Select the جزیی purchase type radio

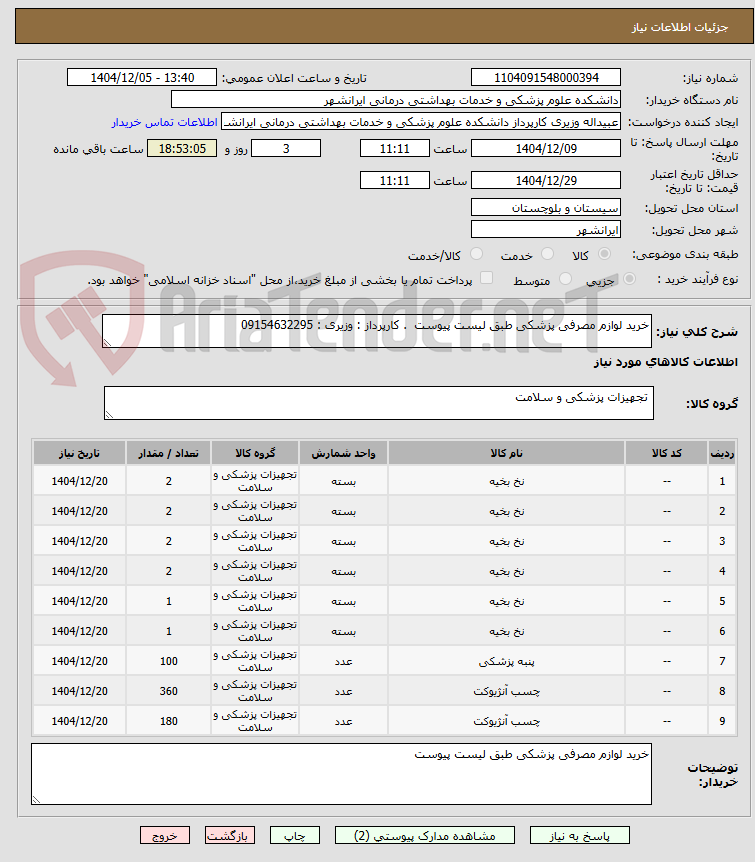(629, 279)
